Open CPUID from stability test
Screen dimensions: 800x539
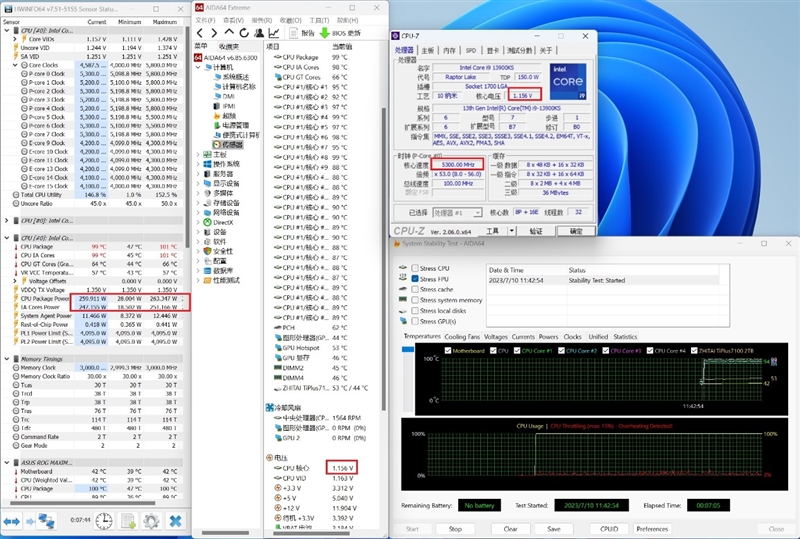(x=609, y=529)
